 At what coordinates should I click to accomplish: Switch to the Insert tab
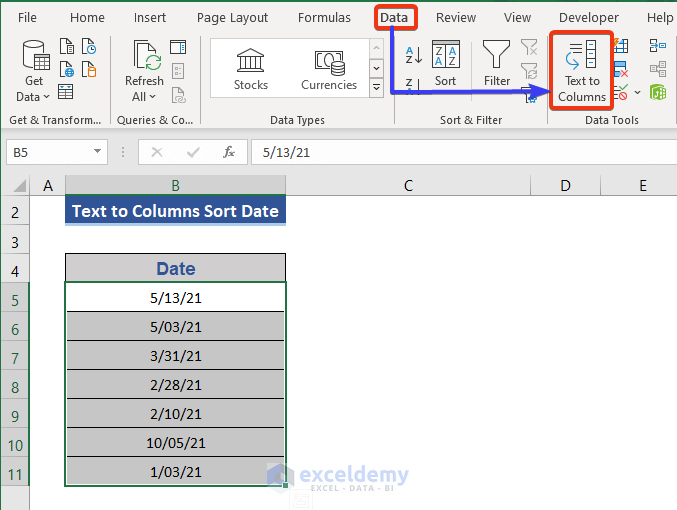[x=149, y=18]
